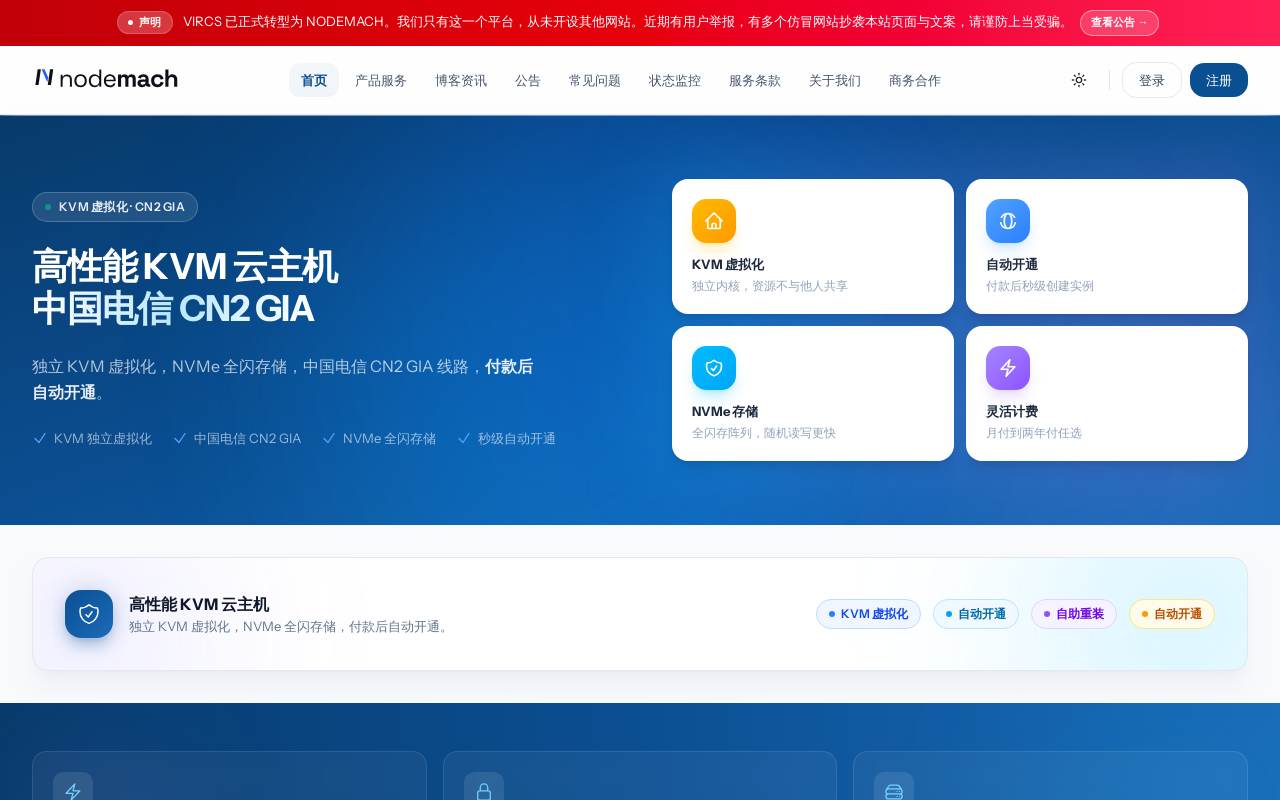Click the checkmark text NVMe 全闪存储

tap(389, 438)
